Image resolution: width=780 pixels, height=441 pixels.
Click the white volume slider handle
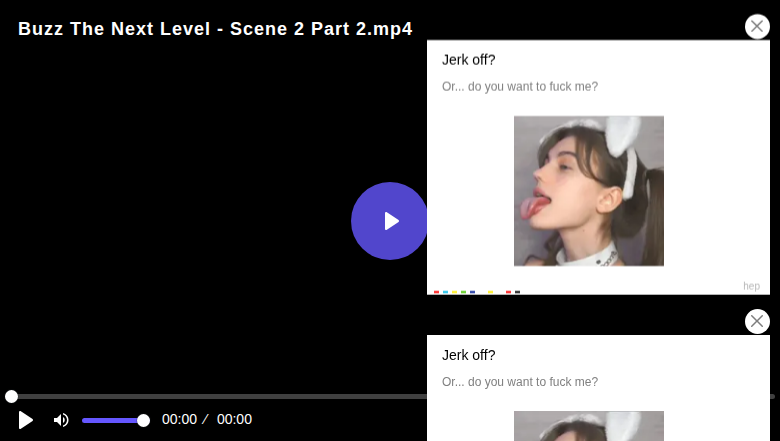click(x=143, y=420)
